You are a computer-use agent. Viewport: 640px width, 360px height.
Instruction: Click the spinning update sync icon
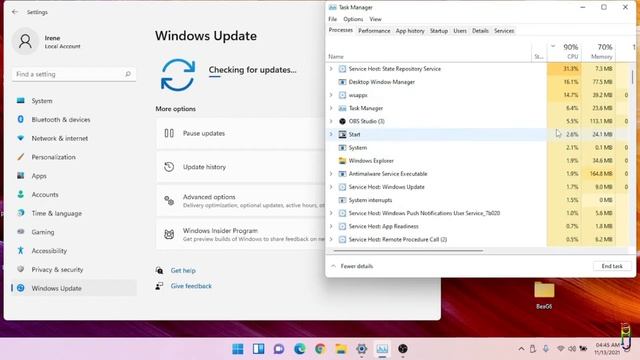coord(178,75)
